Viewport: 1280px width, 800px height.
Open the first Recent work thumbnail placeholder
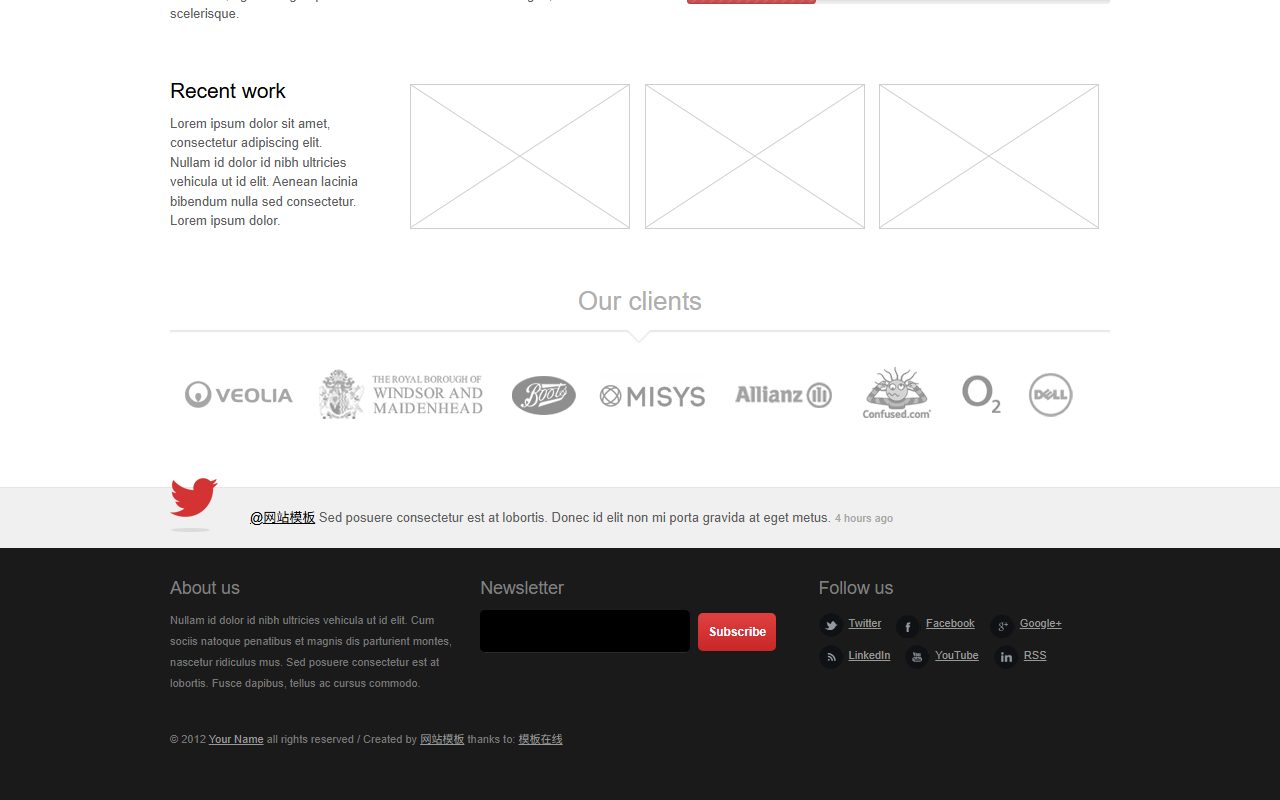[520, 156]
